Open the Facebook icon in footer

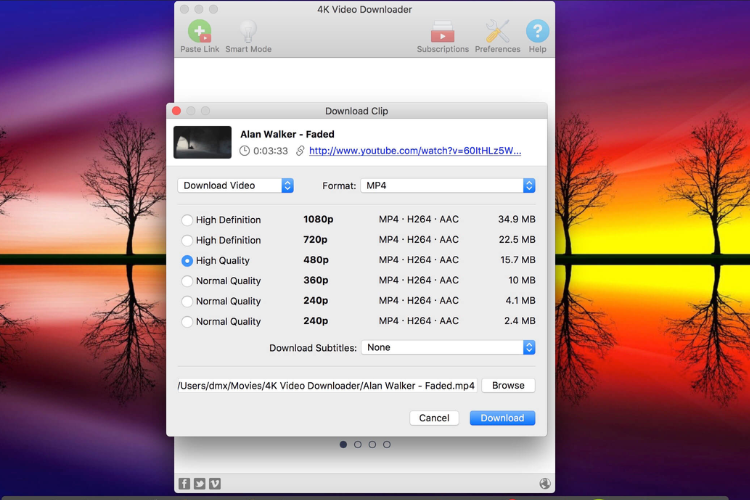(184, 484)
